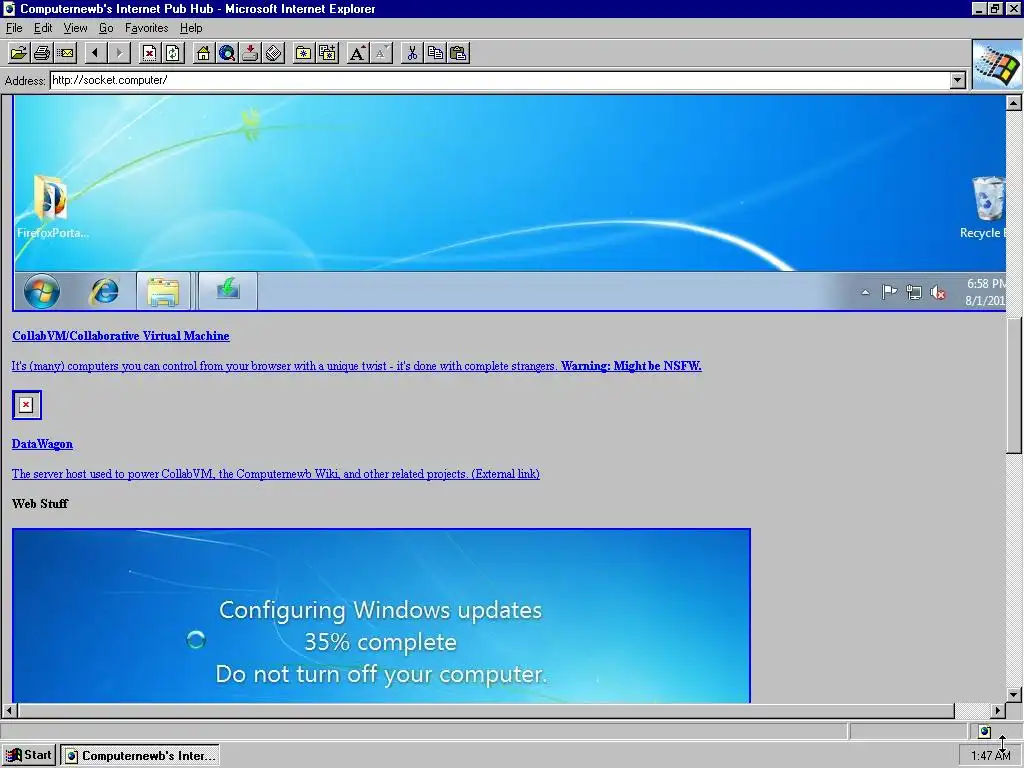The image size is (1024, 768).
Task: Open the View menu
Action: (75, 28)
